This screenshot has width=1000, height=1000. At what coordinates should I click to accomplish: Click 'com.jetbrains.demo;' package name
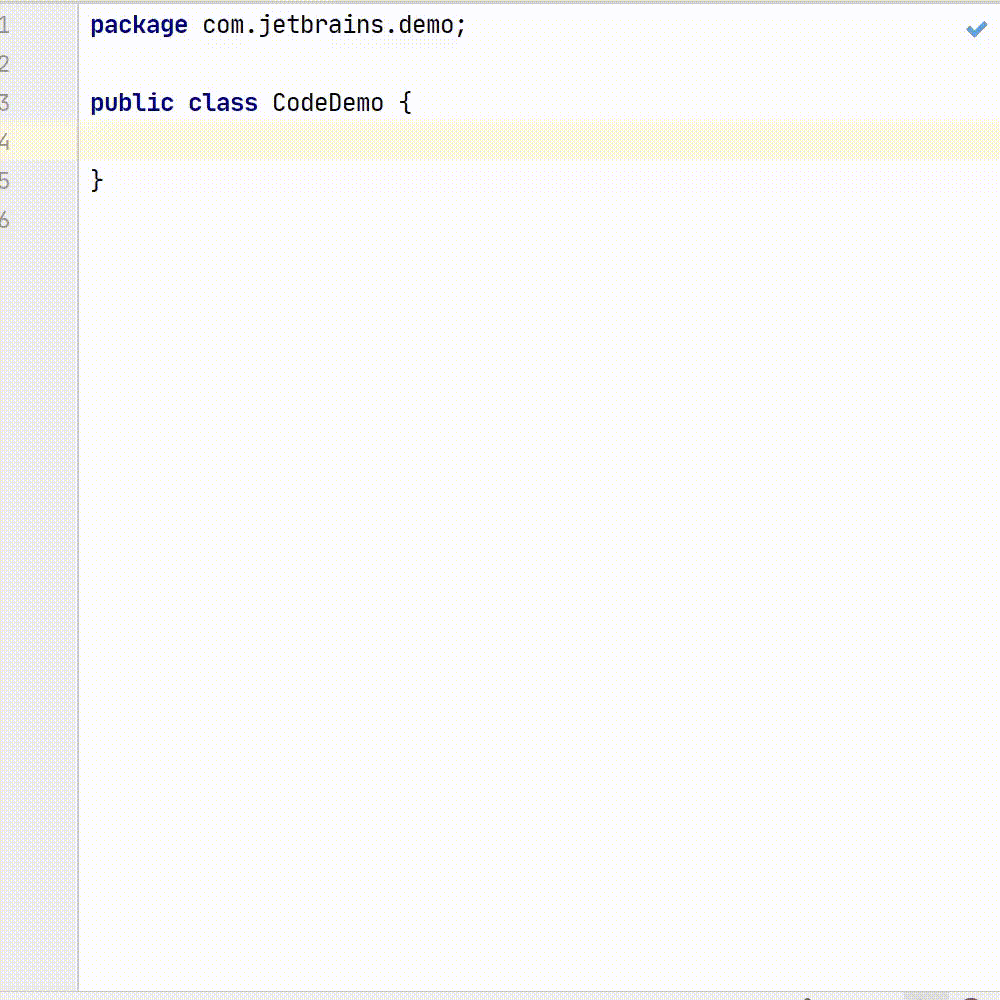[x=334, y=26]
